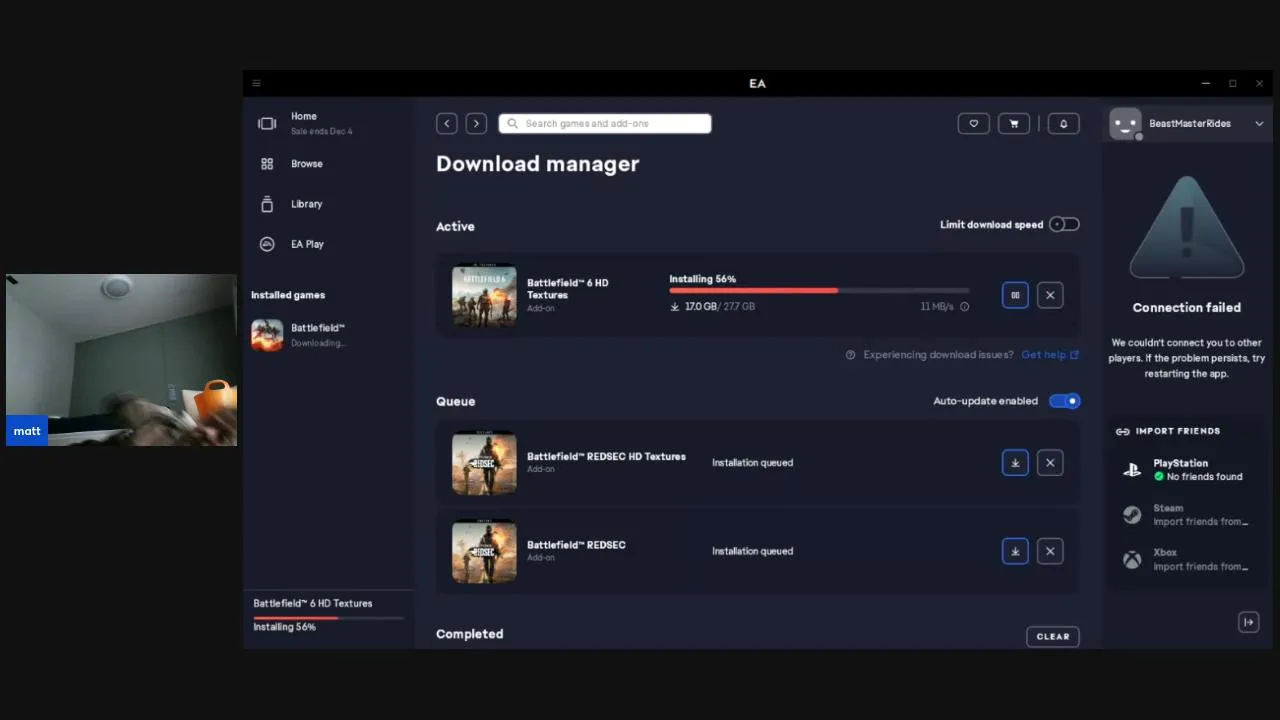Toggle Limit download speed switch
Image resolution: width=1280 pixels, height=720 pixels.
[1064, 224]
